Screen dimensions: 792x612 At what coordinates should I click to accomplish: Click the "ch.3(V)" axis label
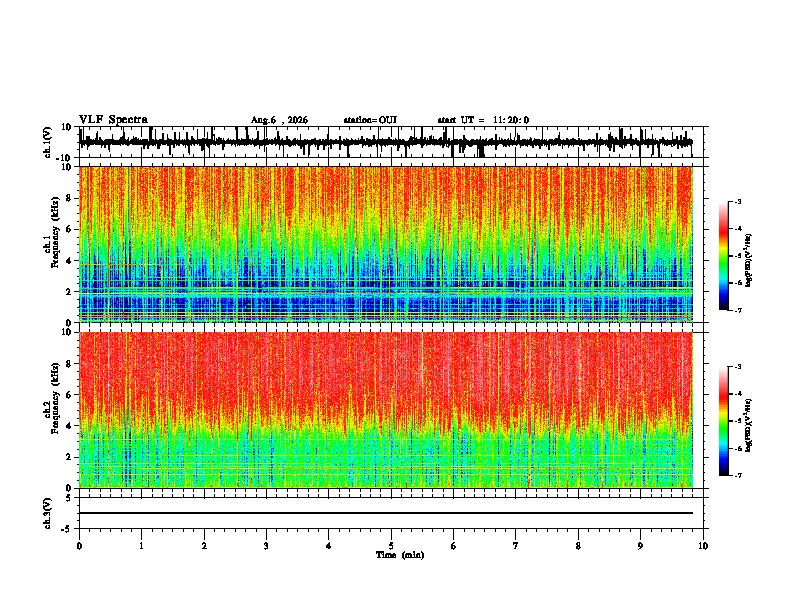[48, 513]
